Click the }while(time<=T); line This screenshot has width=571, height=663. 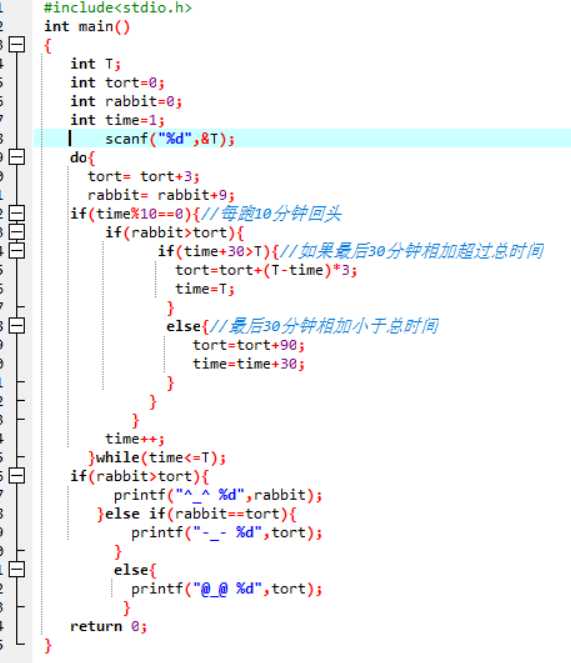157,458
